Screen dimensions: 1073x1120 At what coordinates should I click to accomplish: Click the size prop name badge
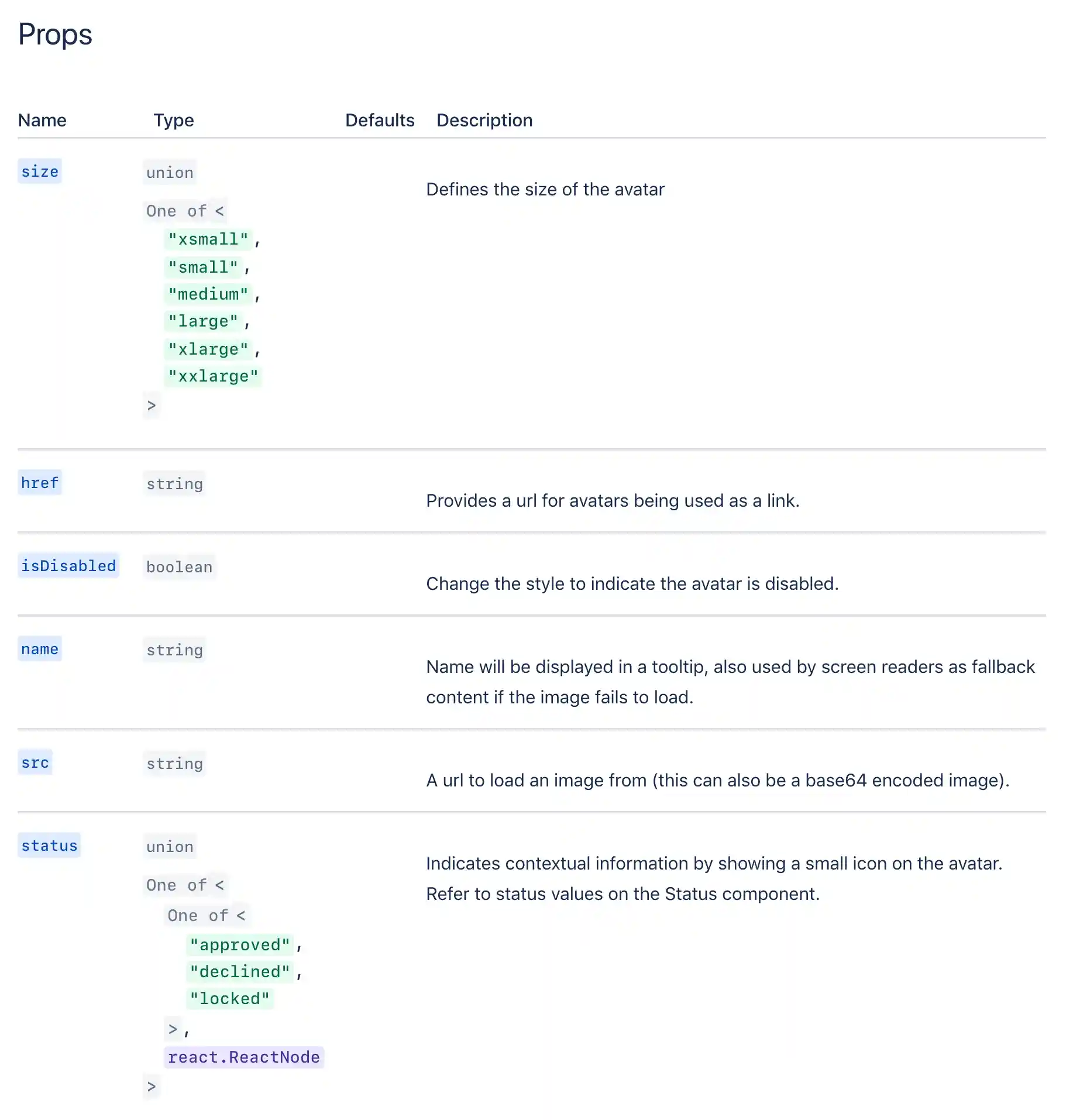(40, 171)
